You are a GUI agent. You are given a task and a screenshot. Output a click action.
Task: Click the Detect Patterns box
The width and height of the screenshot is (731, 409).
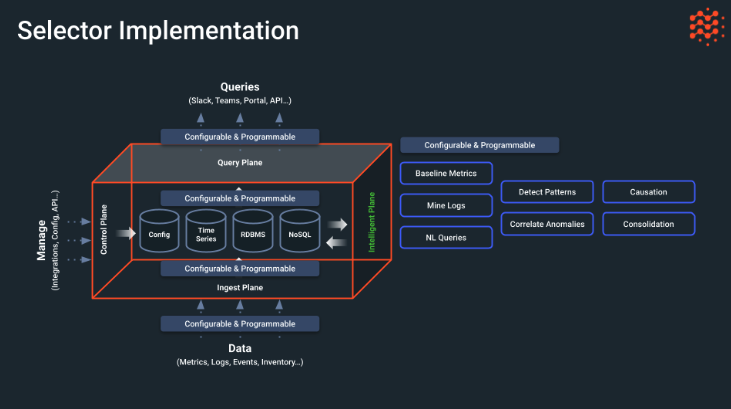pos(547,192)
